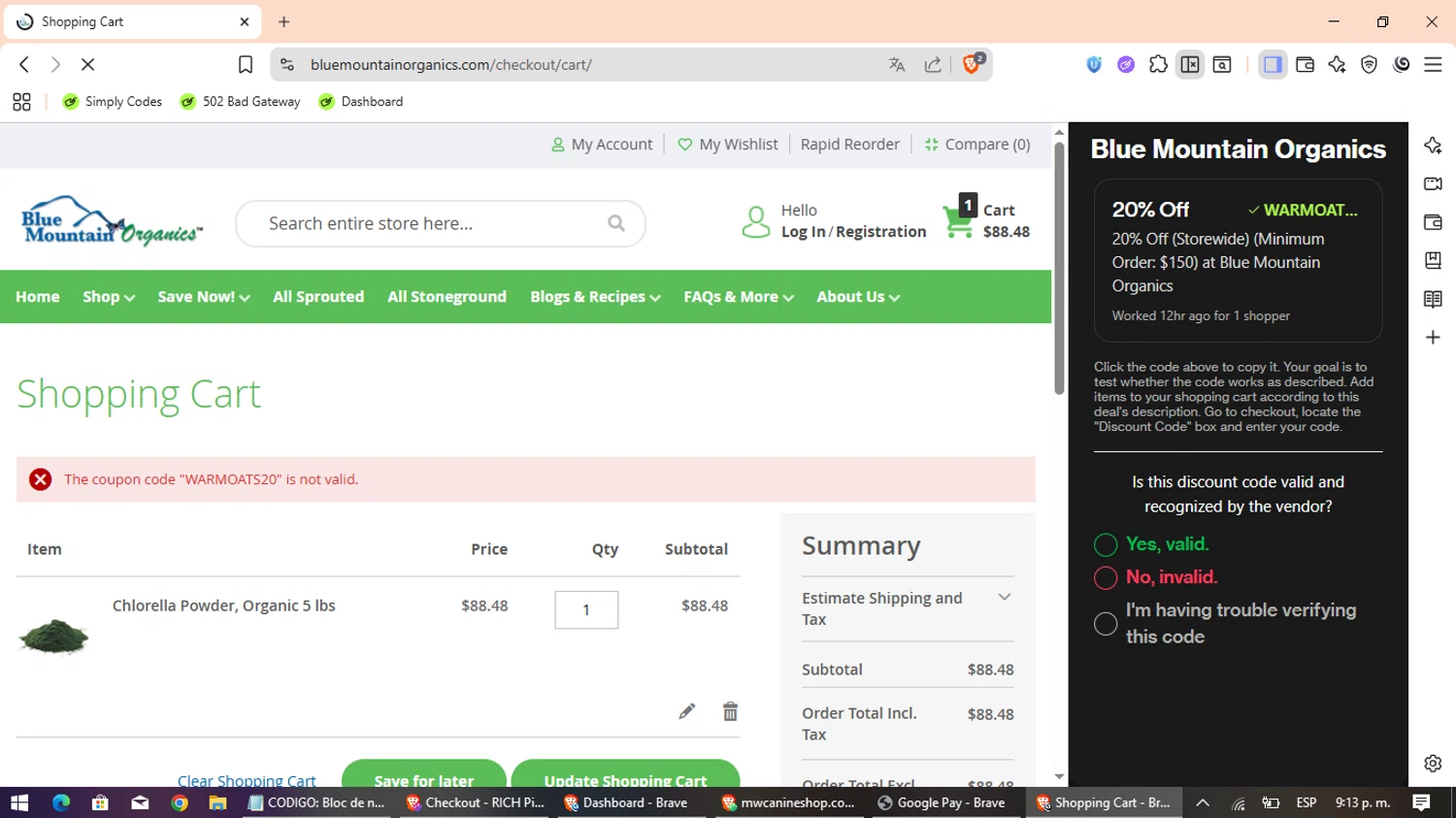Viewport: 1456px width, 818px height.
Task: Click the Blue Mountain Organics logo
Action: point(112,222)
